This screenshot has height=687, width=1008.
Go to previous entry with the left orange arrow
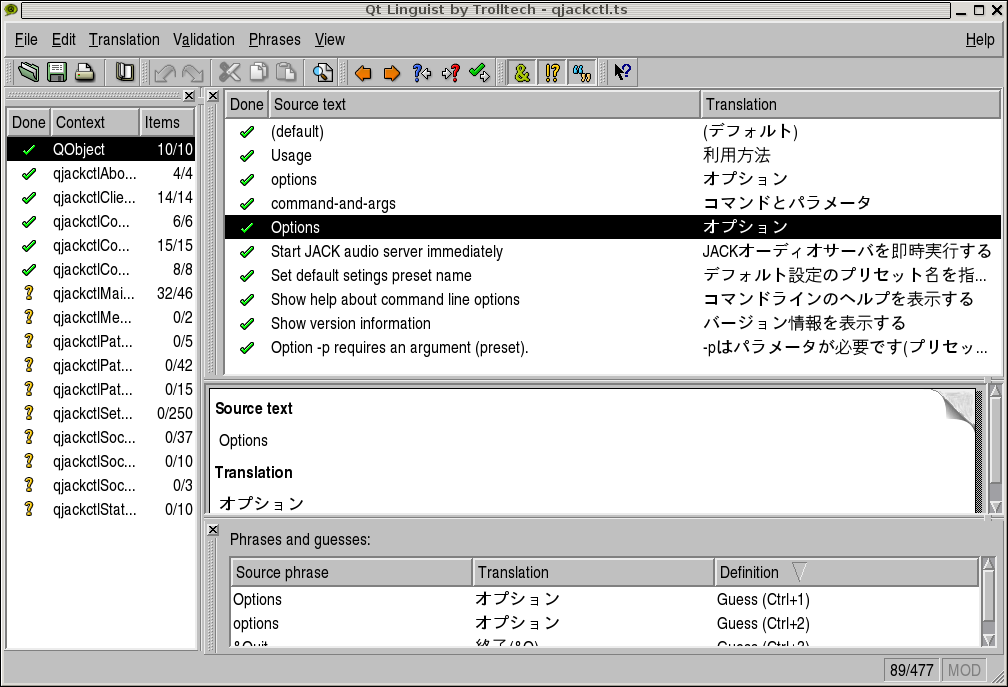(363, 73)
